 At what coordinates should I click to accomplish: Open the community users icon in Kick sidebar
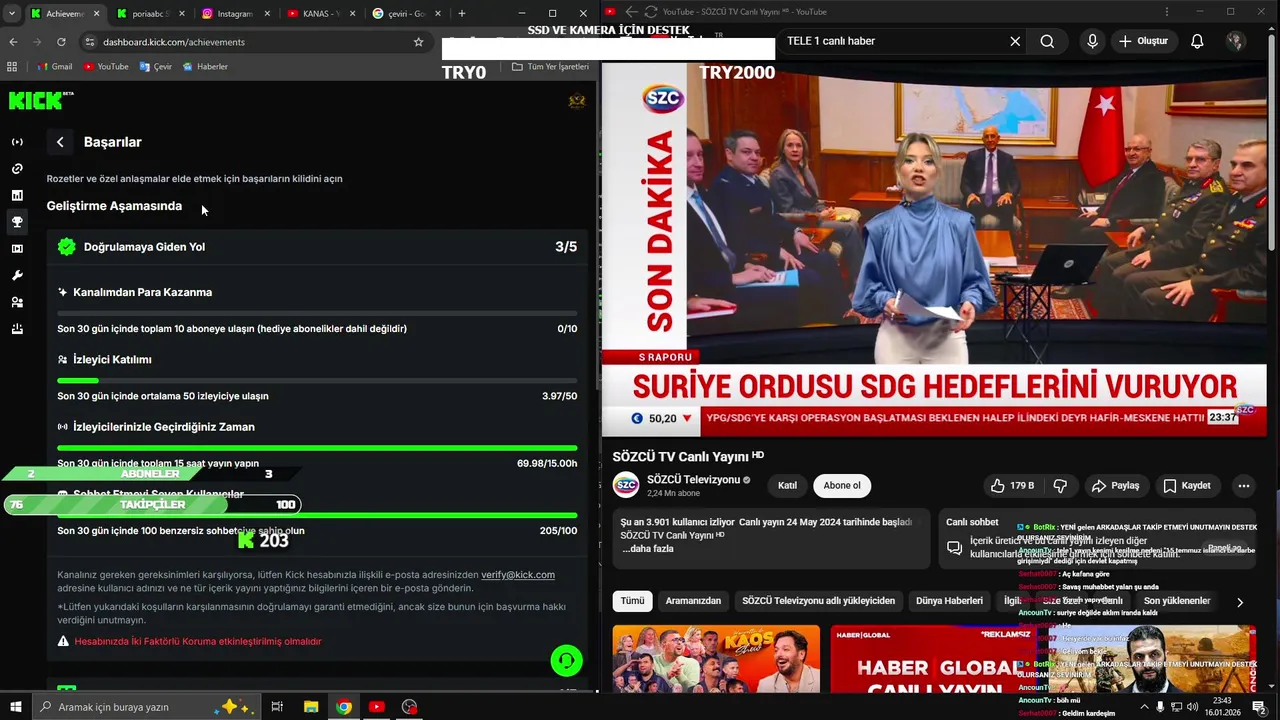[x=17, y=302]
